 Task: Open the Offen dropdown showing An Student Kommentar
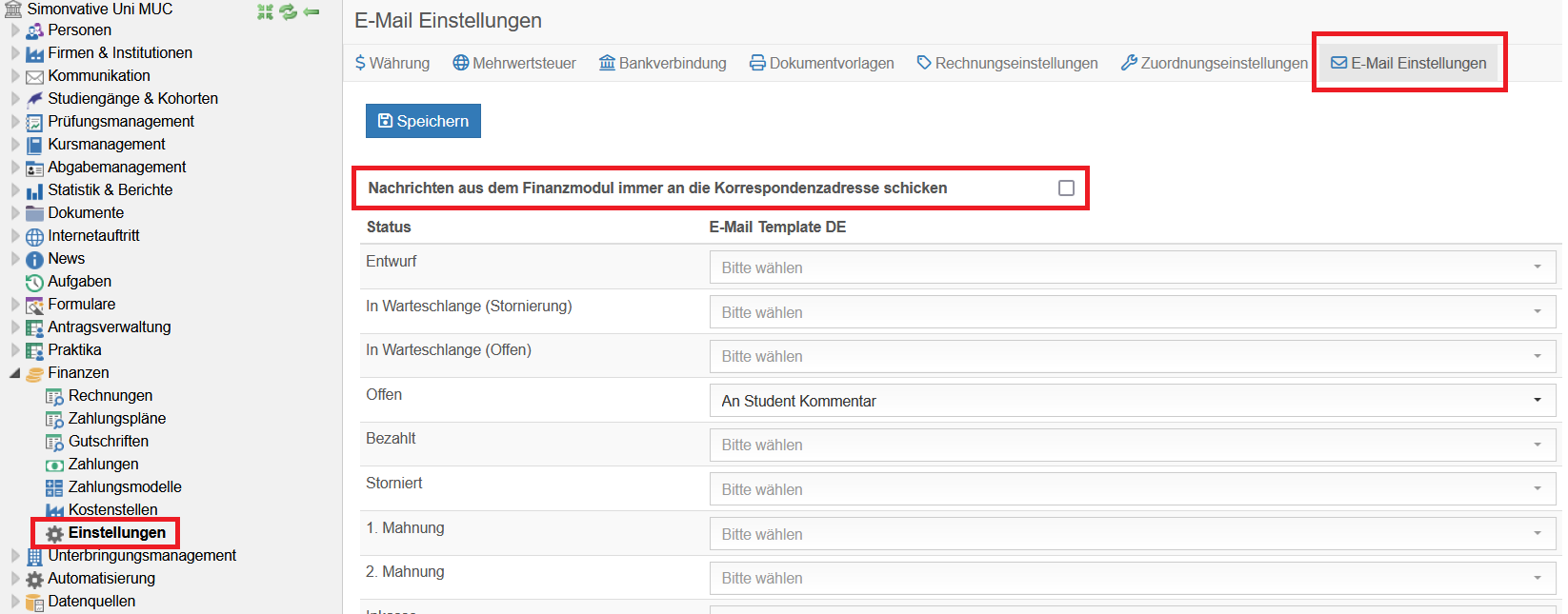[1133, 401]
